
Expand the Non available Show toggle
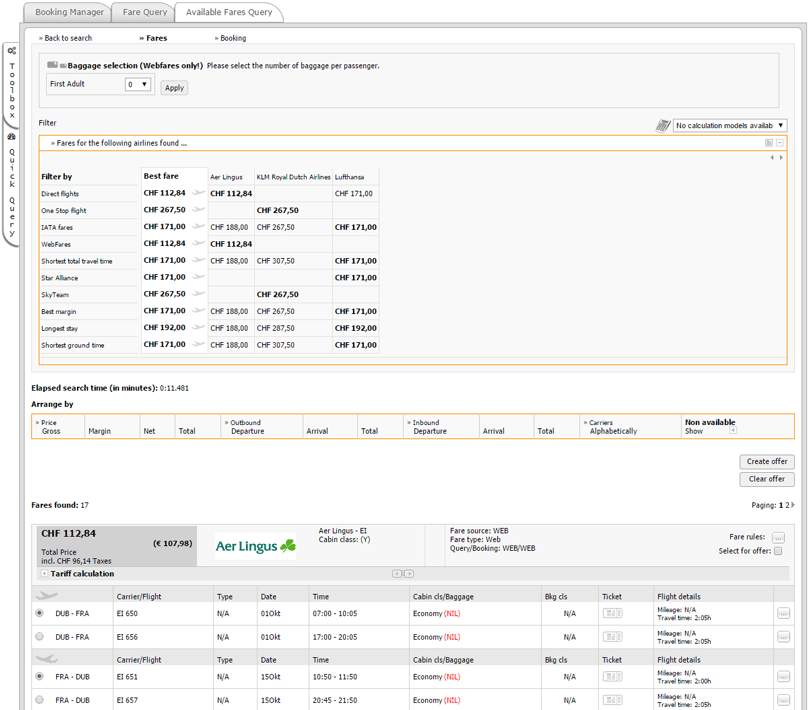tap(733, 430)
